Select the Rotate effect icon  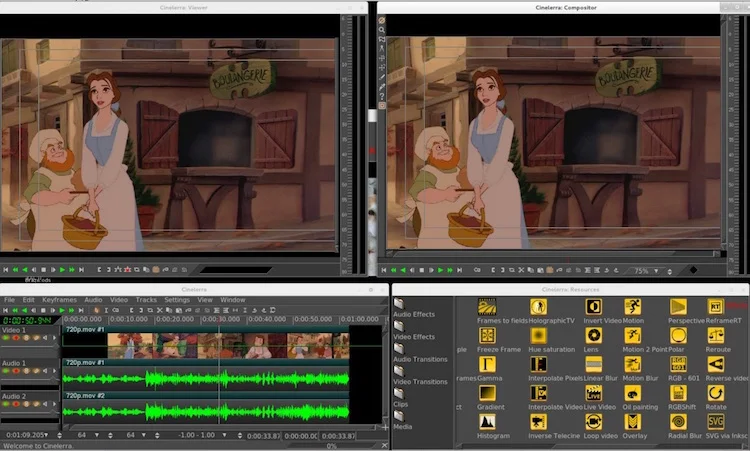[x=716, y=393]
